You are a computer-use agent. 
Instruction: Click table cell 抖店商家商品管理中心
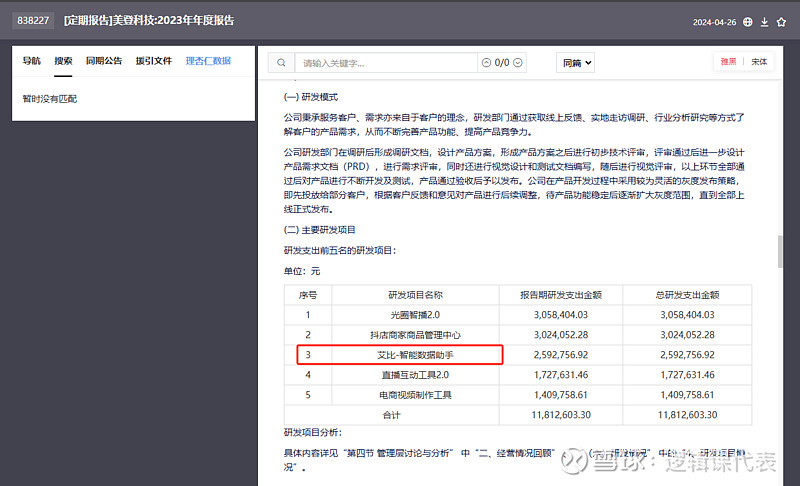click(415, 335)
